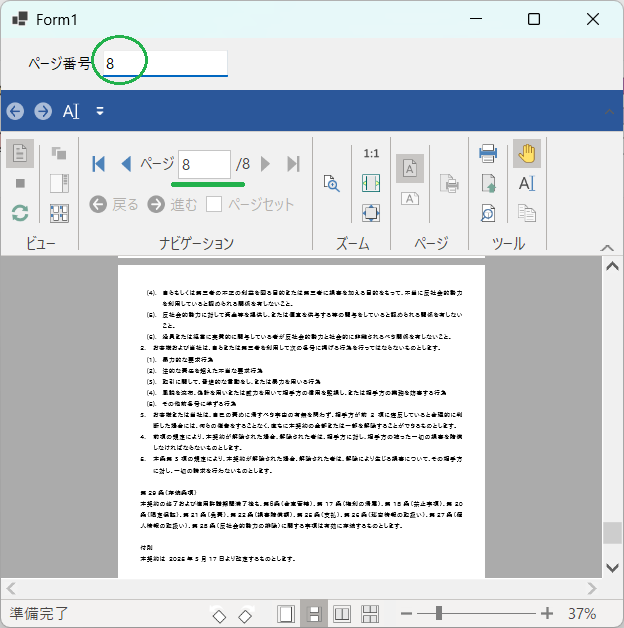The width and height of the screenshot is (624, 628).
Task: Click the 37% zoom percentage
Action: click(582, 614)
